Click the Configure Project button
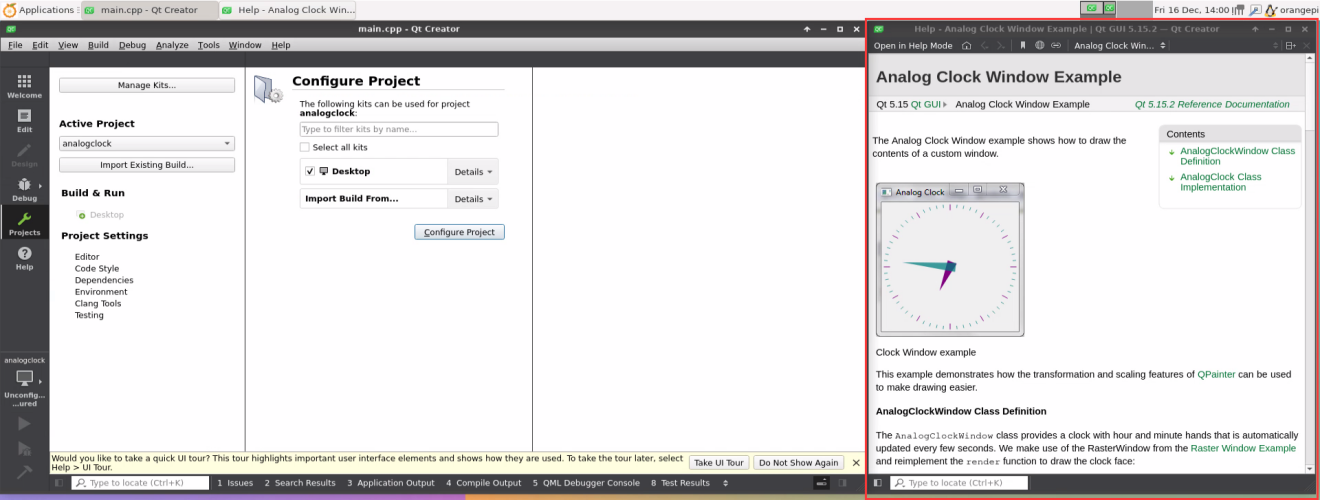This screenshot has height=500, width=1320. point(459,232)
